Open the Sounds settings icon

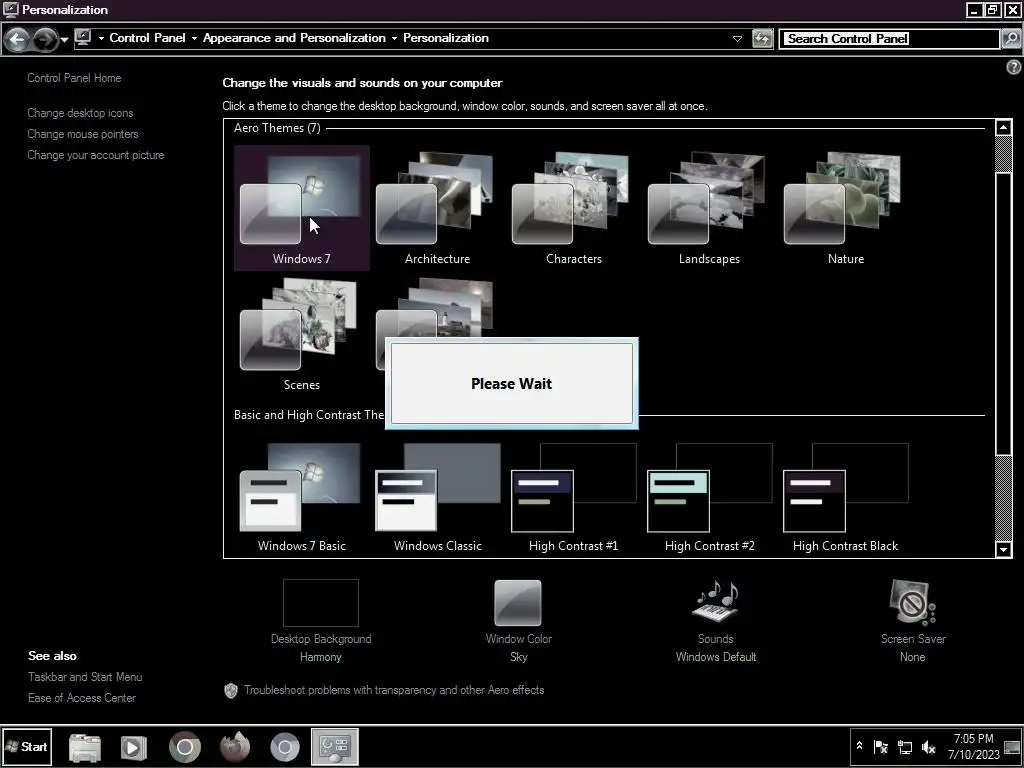[715, 601]
